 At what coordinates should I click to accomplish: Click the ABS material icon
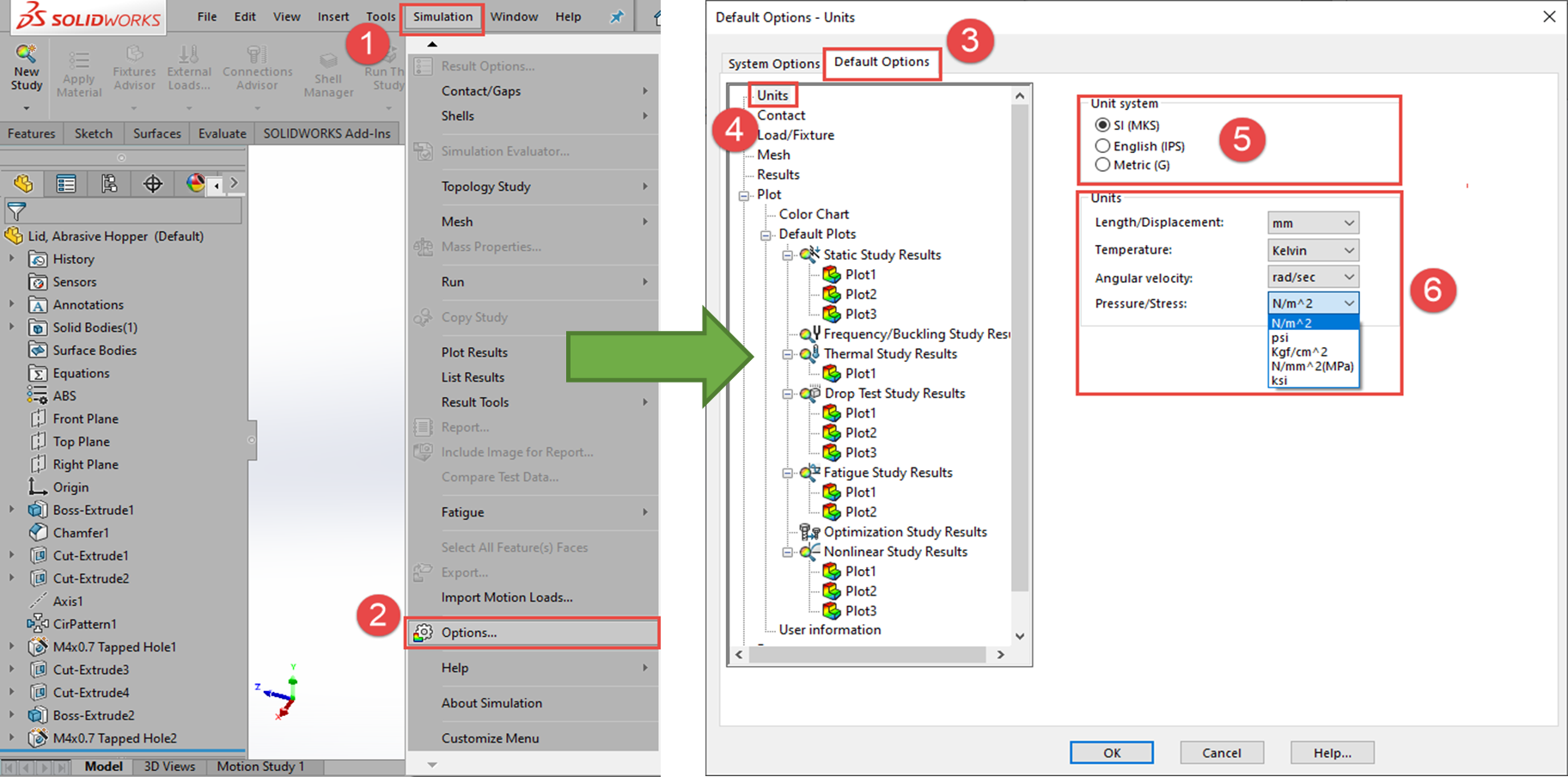pyautogui.click(x=37, y=395)
